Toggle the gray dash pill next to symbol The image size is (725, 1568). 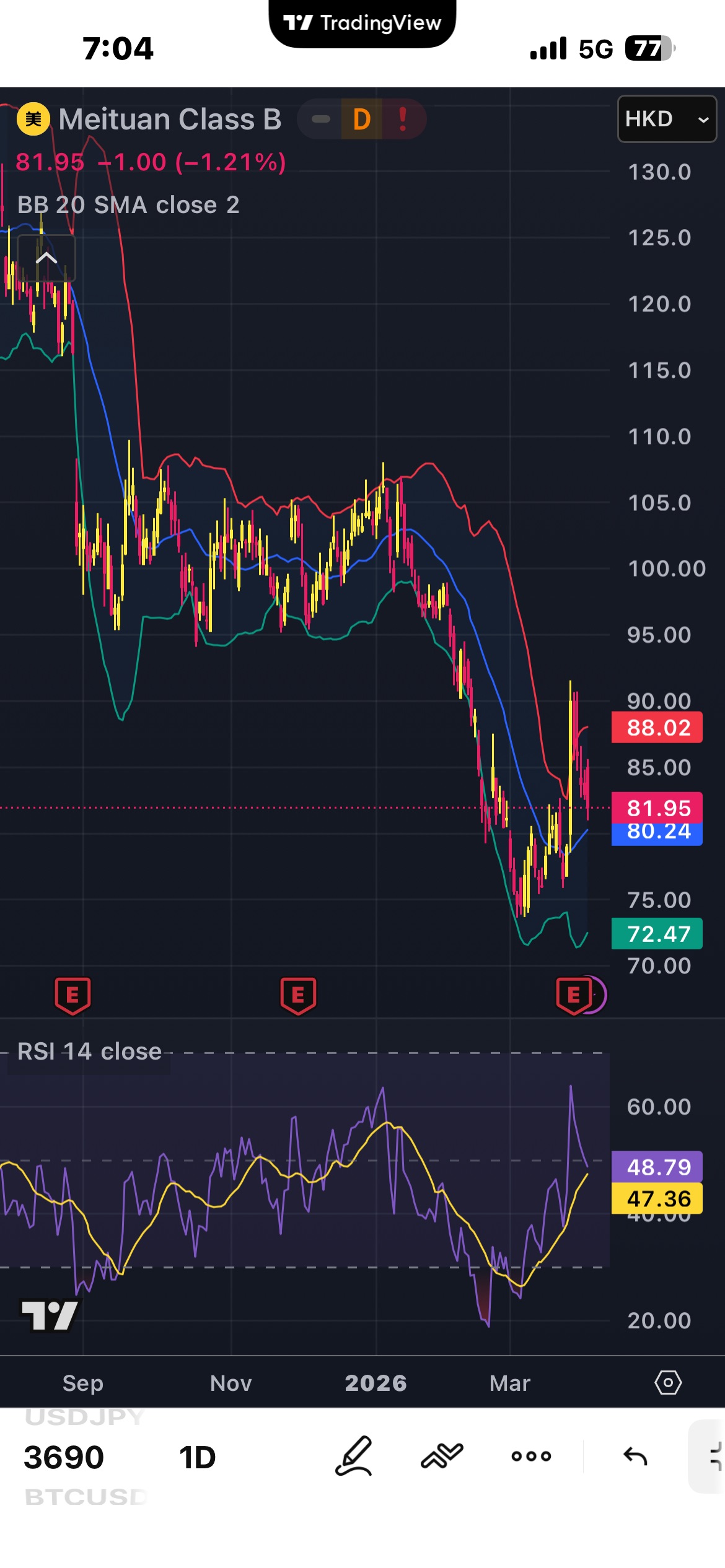320,119
